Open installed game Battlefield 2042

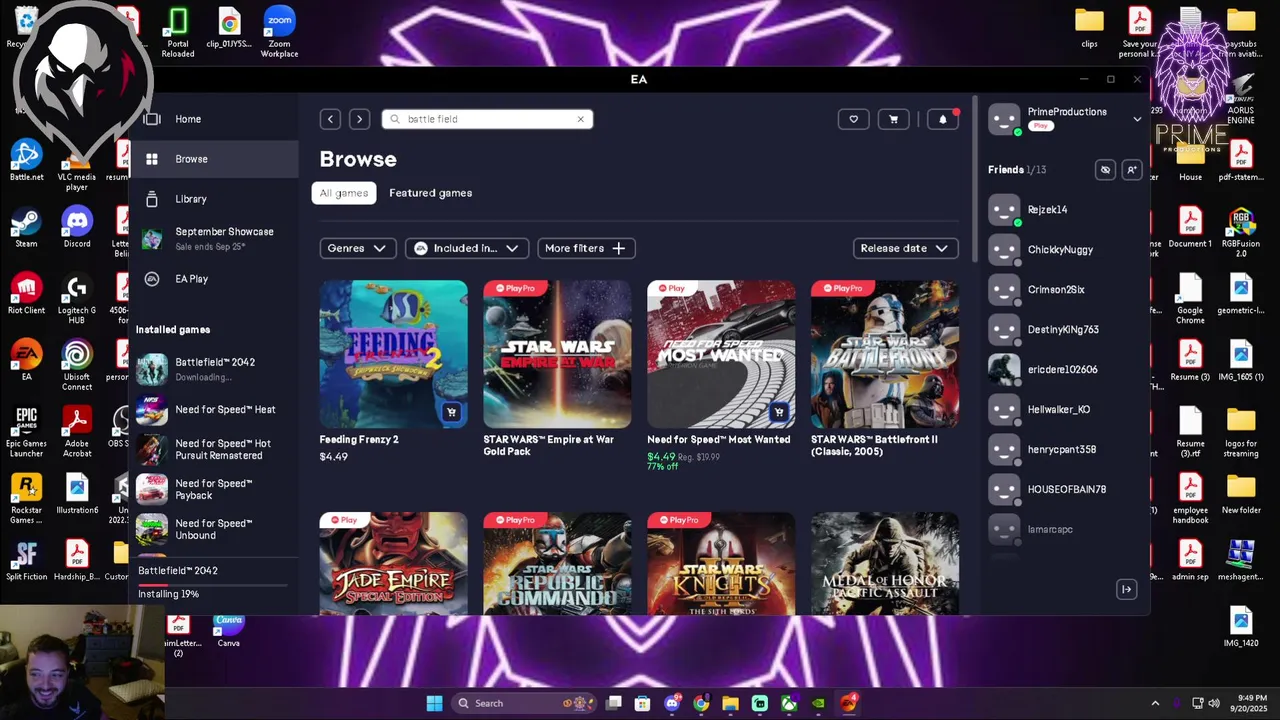(x=214, y=369)
